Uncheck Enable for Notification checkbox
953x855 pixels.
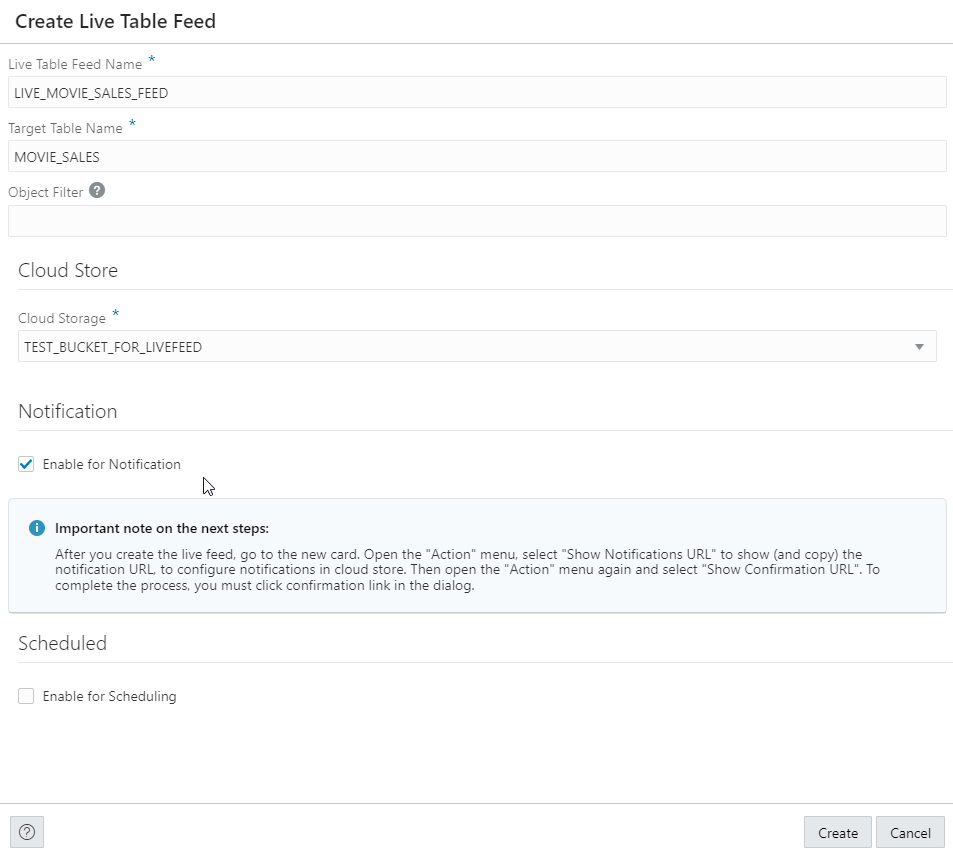point(26,464)
